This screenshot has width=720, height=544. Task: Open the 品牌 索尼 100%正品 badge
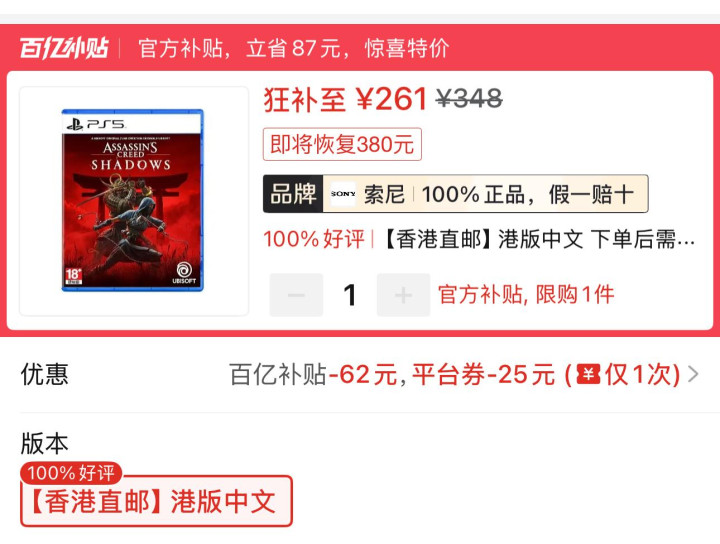[456, 194]
